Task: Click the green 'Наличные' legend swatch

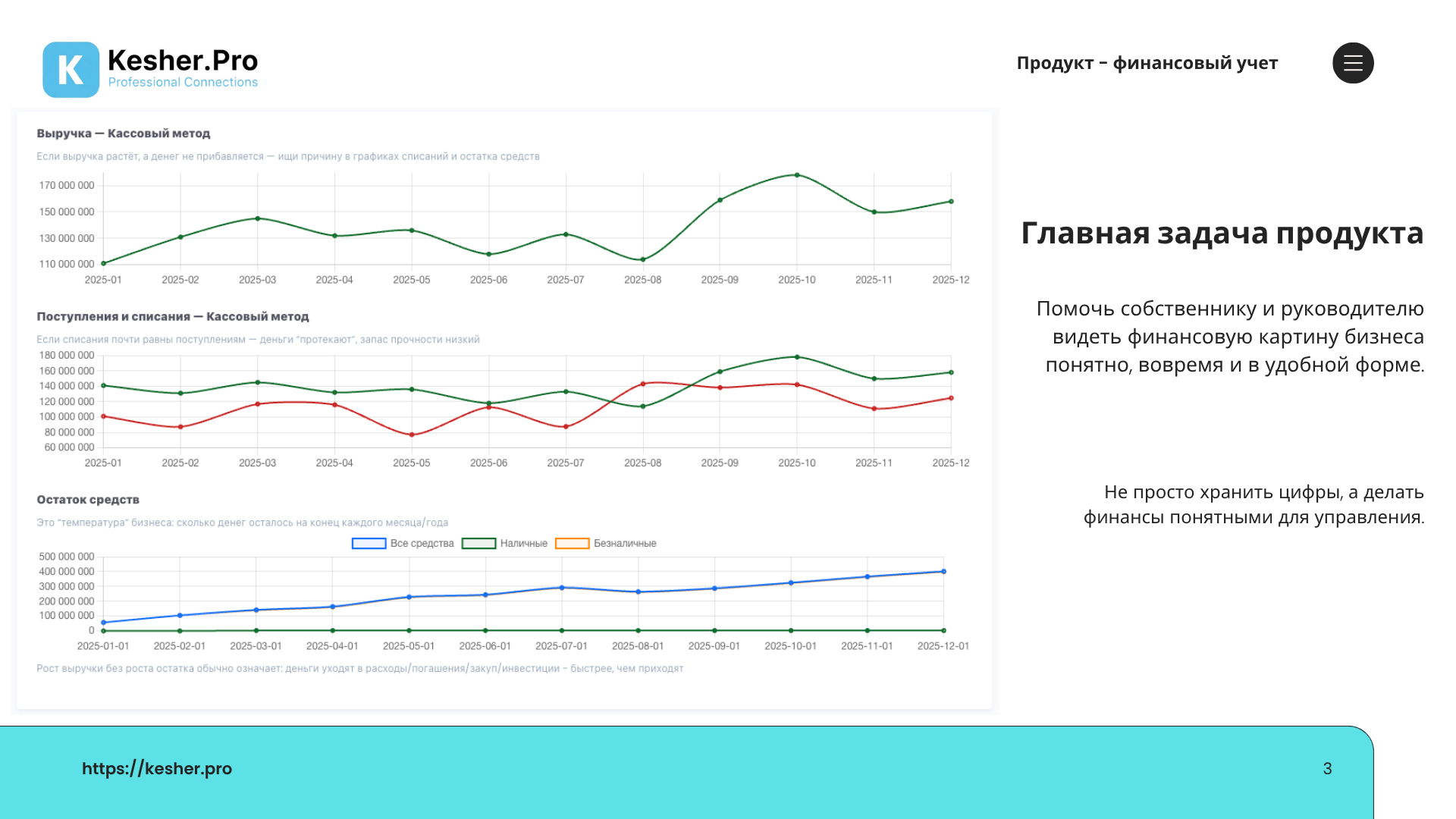Action: click(x=479, y=544)
